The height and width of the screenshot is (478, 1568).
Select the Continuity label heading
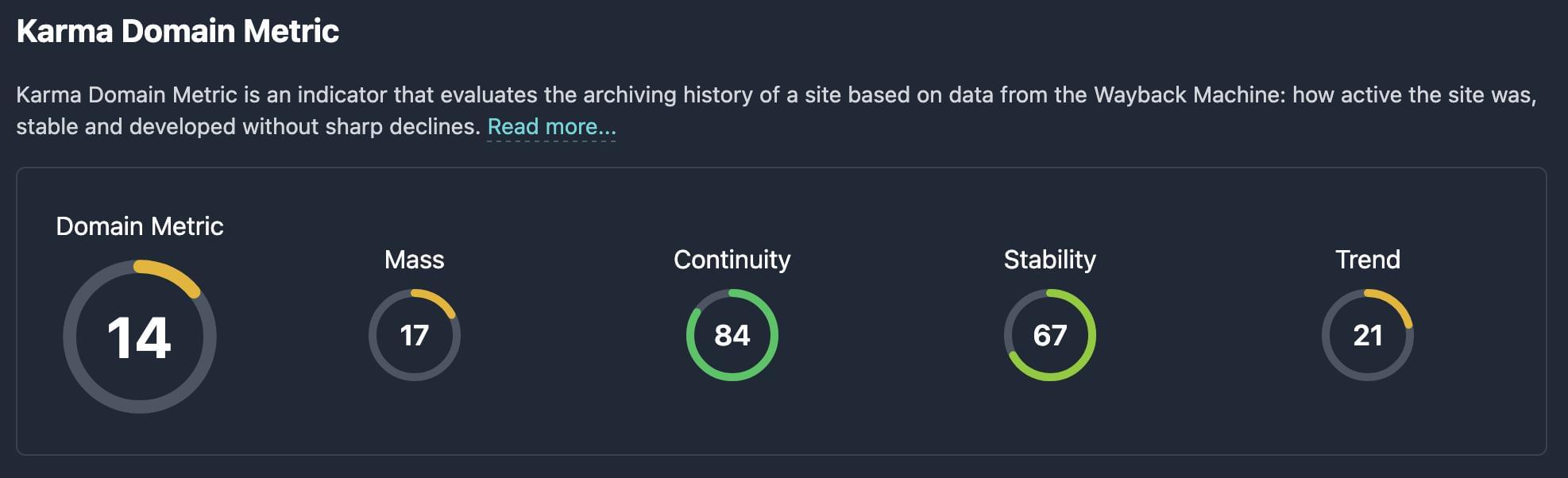point(732,259)
